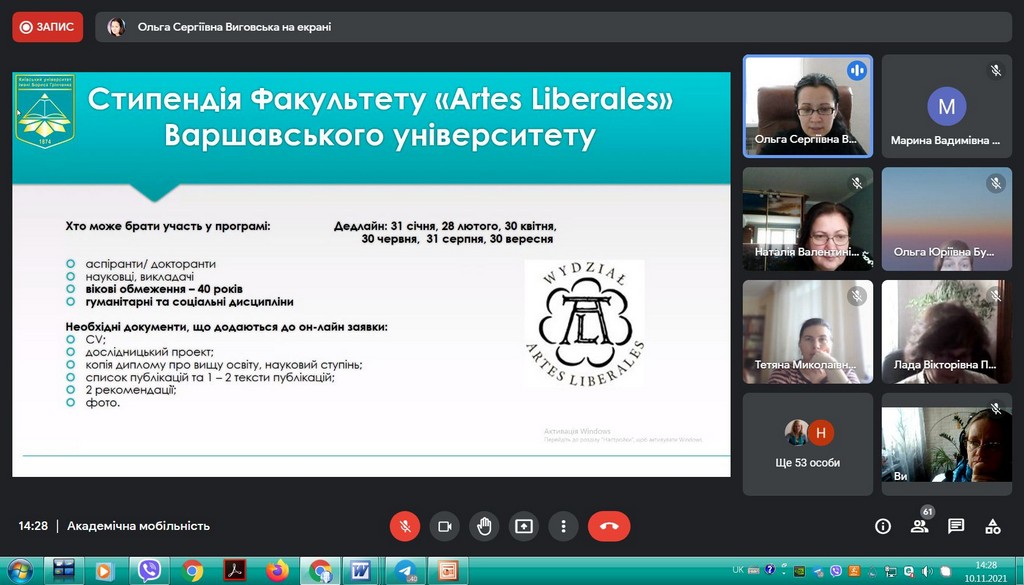This screenshot has height=585, width=1024.
Task: Click the present screen icon
Action: click(524, 526)
